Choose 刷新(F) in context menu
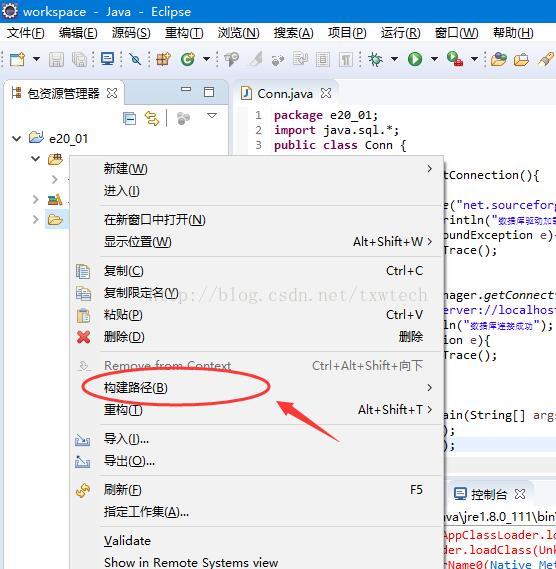This screenshot has width=556, height=569. [257, 490]
